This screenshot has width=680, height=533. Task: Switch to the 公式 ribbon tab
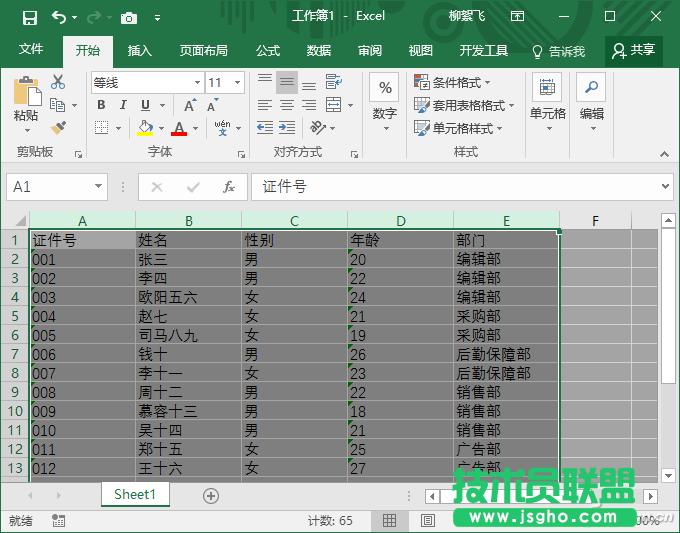tap(268, 51)
